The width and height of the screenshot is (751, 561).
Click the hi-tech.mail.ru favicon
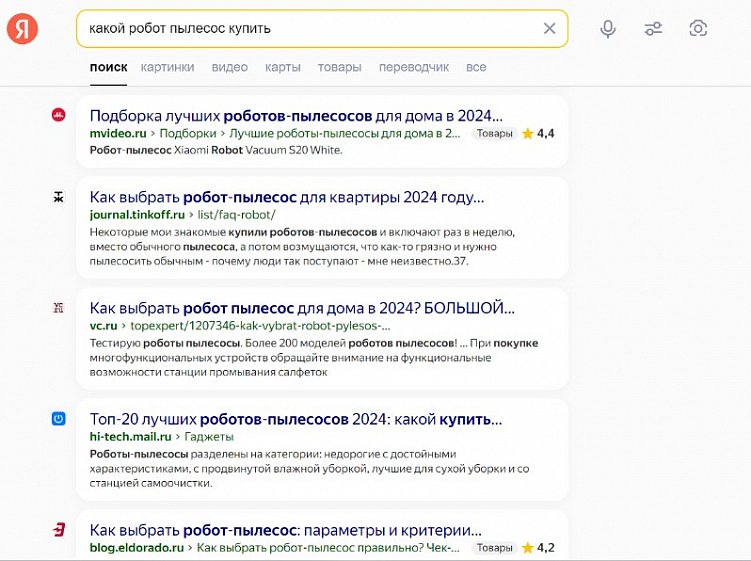point(58,419)
